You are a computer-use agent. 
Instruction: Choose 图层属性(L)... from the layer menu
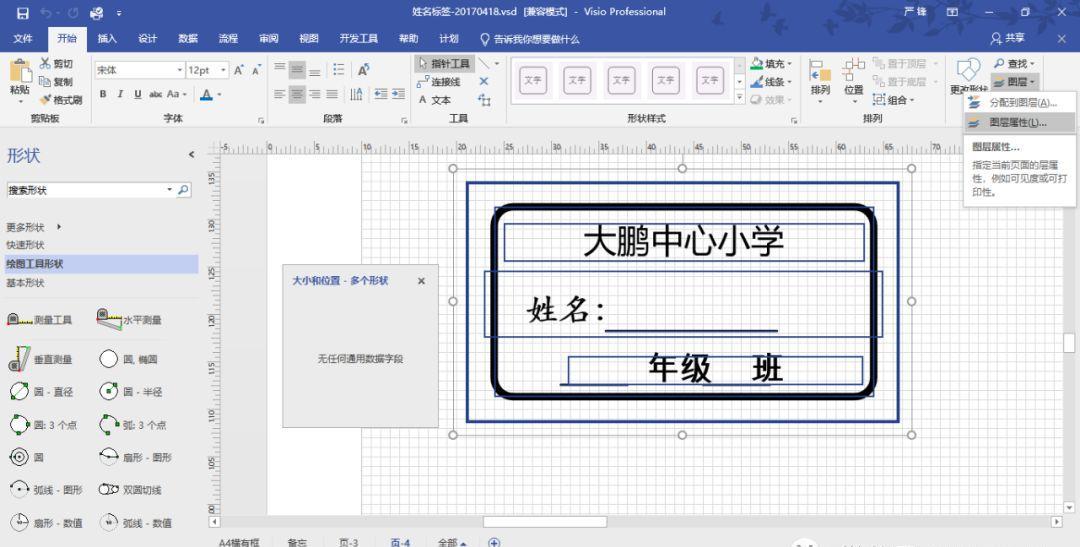[1016, 123]
